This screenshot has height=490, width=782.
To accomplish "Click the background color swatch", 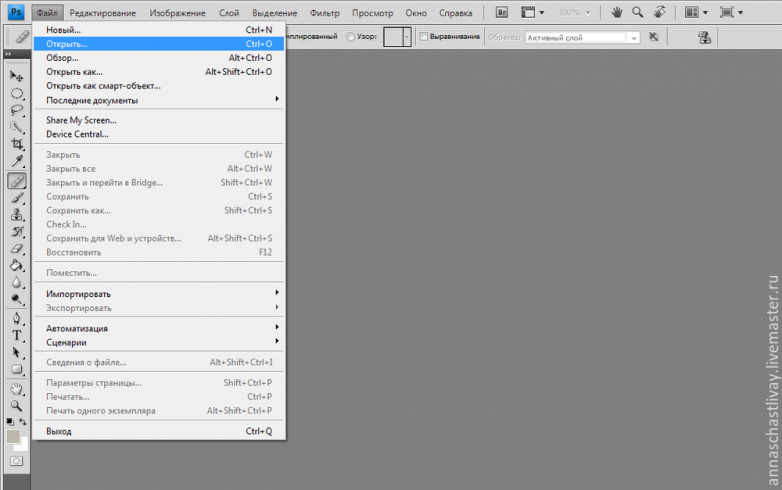I will [x=24, y=445].
